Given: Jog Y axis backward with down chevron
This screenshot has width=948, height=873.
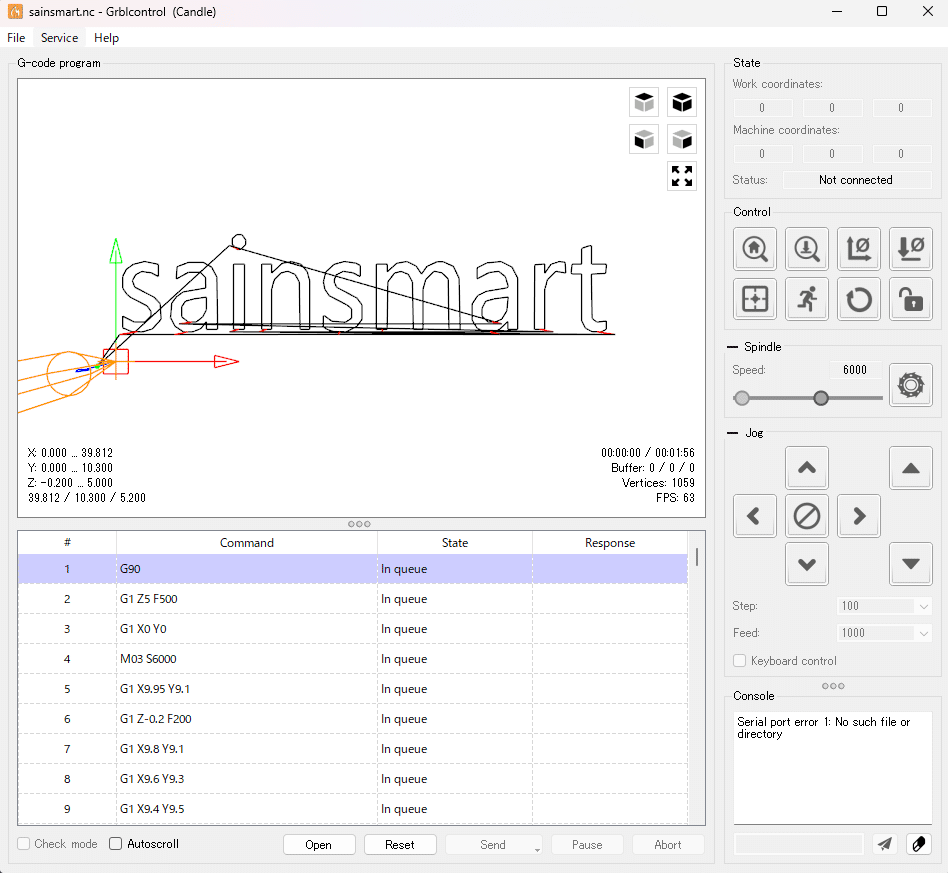Looking at the screenshot, I should (807, 564).
